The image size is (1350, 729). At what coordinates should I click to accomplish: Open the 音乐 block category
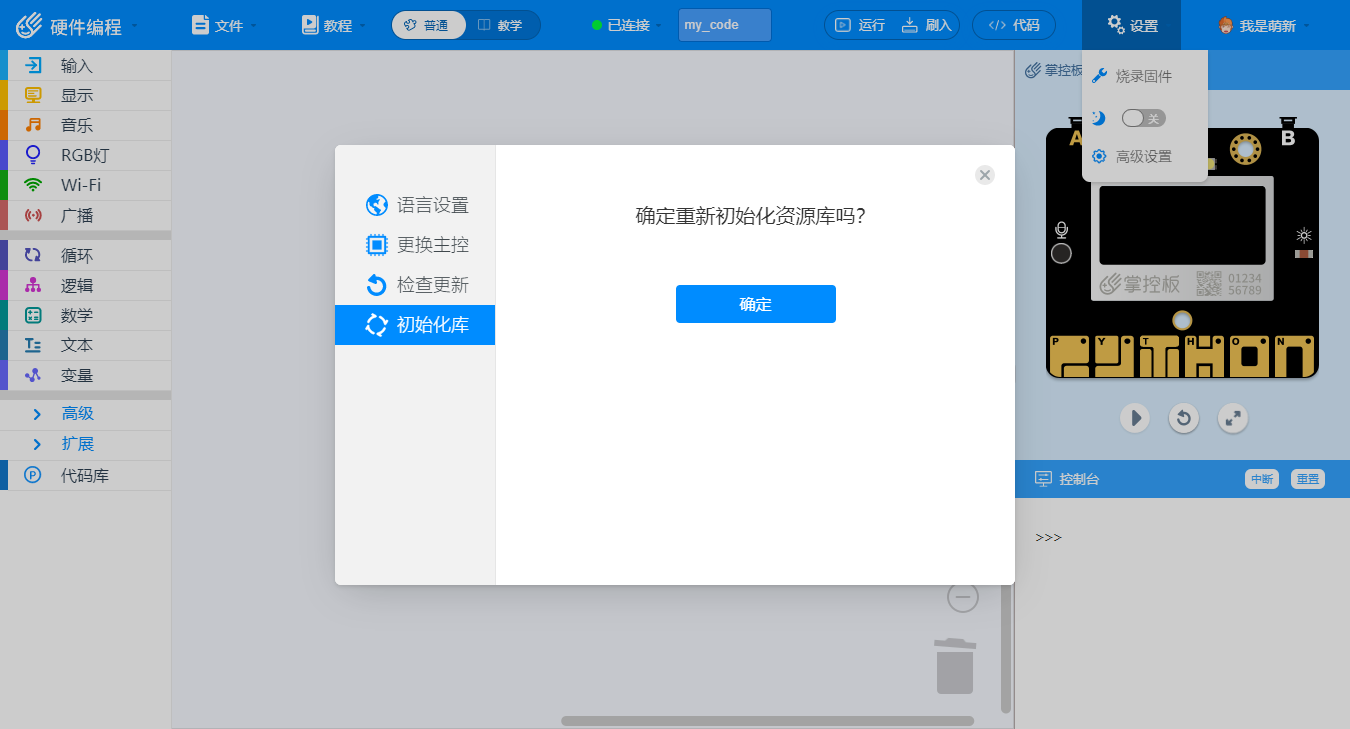pyautogui.click(x=86, y=126)
